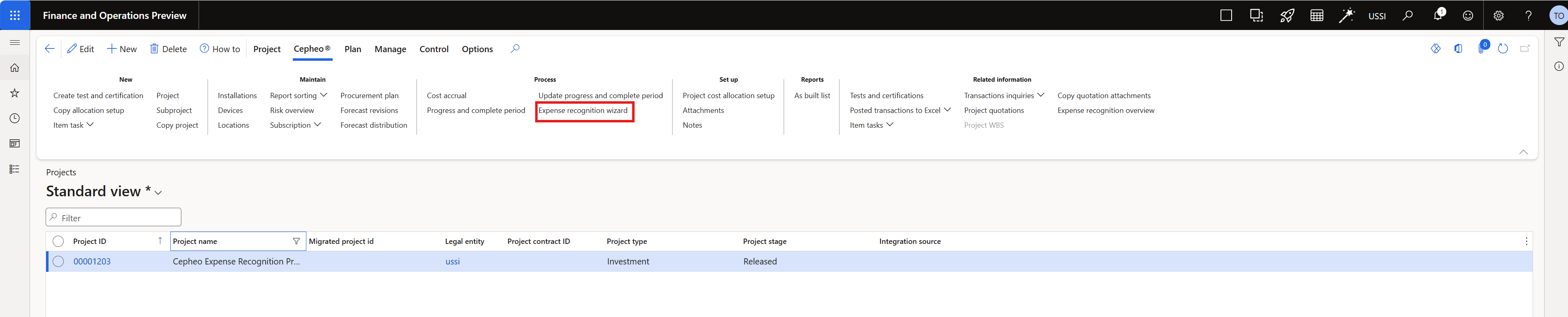Click the refresh icon in action pane

1503,48
